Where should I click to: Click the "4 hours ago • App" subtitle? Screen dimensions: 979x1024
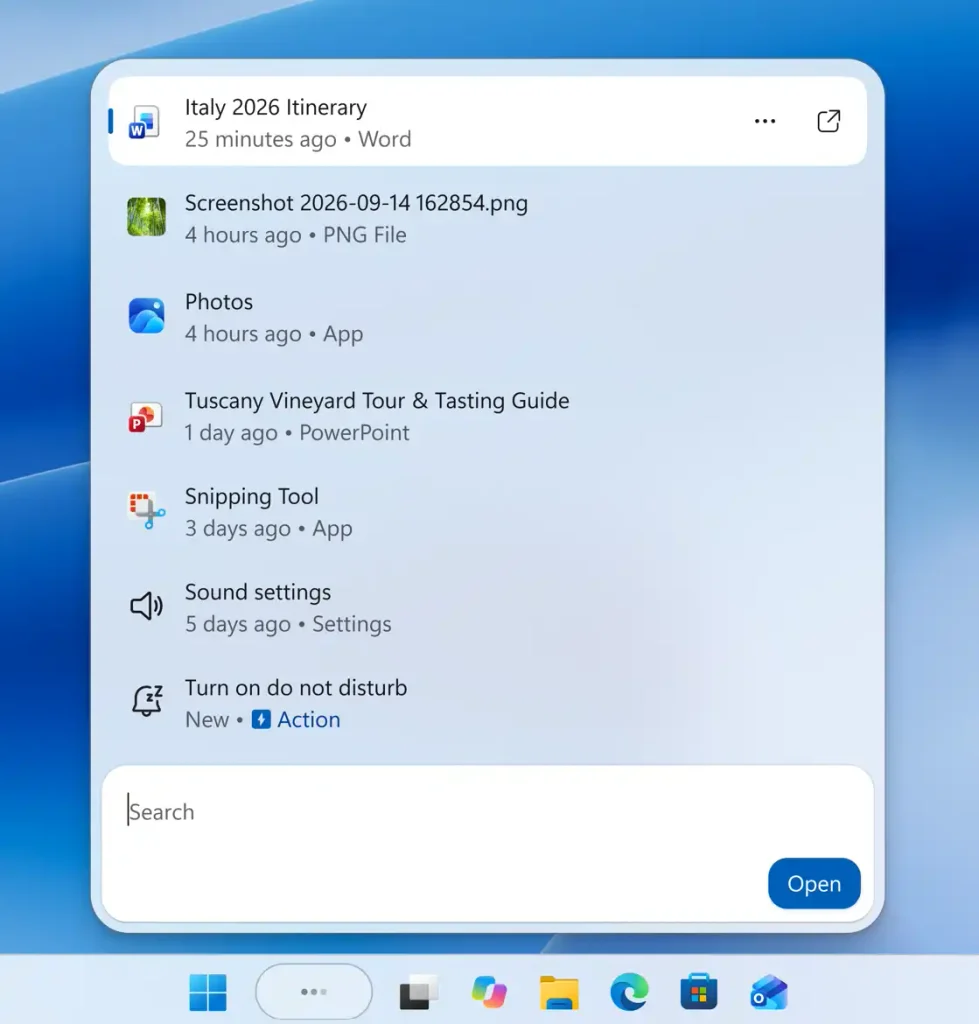click(274, 334)
